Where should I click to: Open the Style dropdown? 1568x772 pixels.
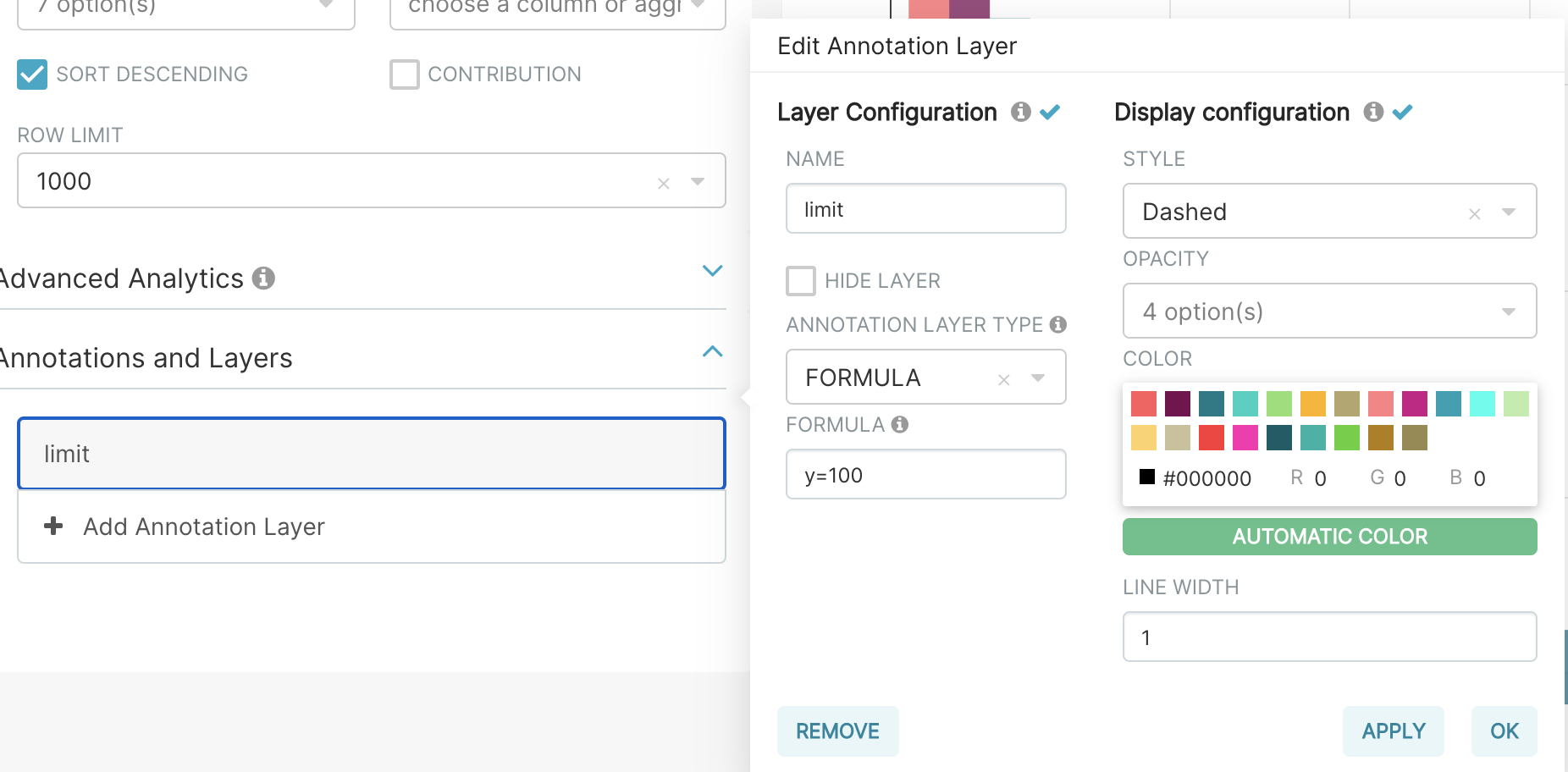1510,212
